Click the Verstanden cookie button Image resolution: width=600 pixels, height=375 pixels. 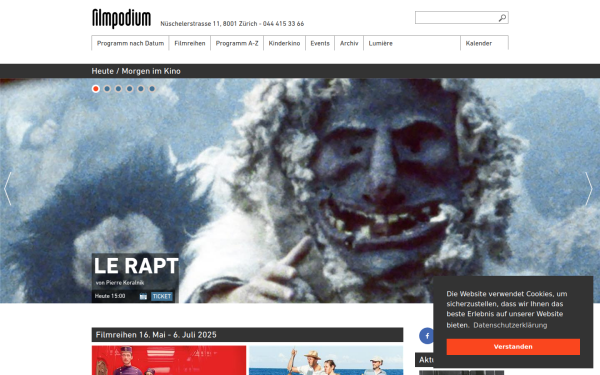point(513,347)
